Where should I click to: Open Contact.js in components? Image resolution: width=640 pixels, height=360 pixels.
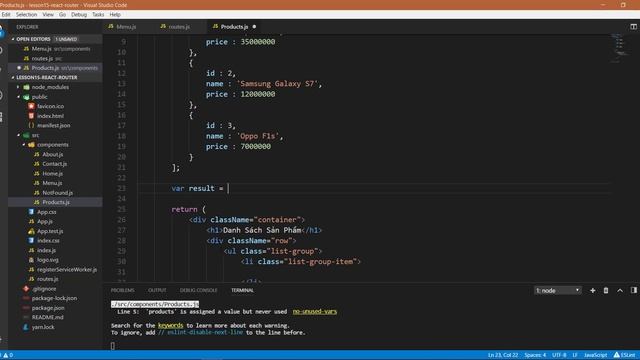(54, 164)
